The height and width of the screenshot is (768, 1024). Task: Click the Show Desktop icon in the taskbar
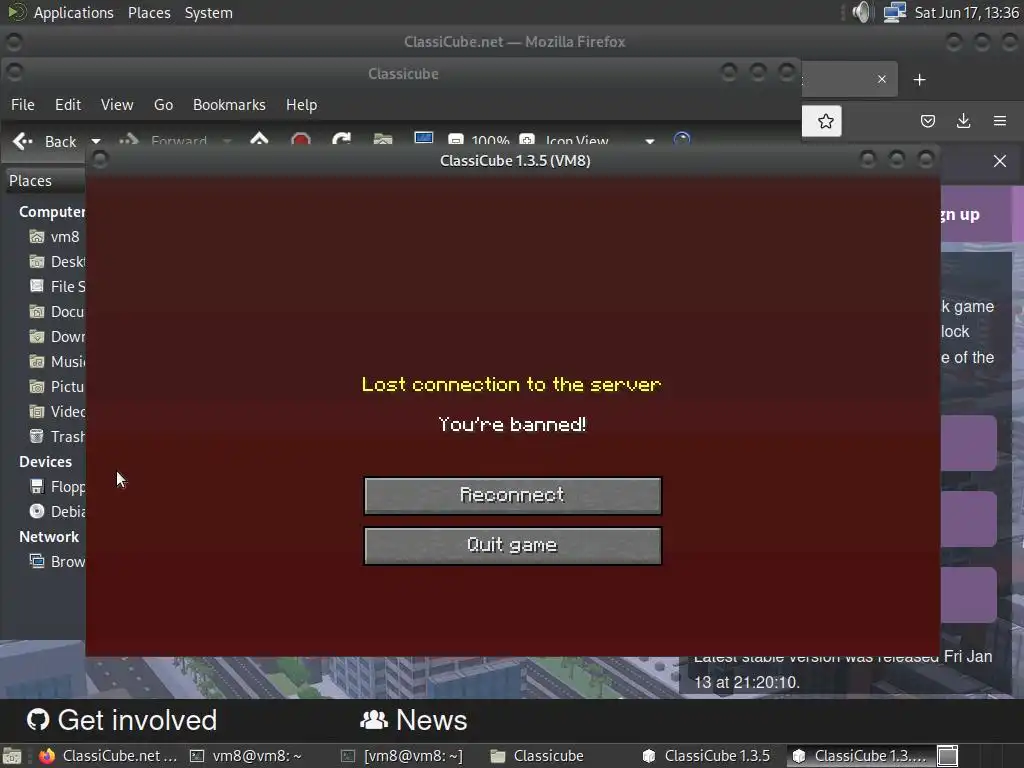click(12, 756)
